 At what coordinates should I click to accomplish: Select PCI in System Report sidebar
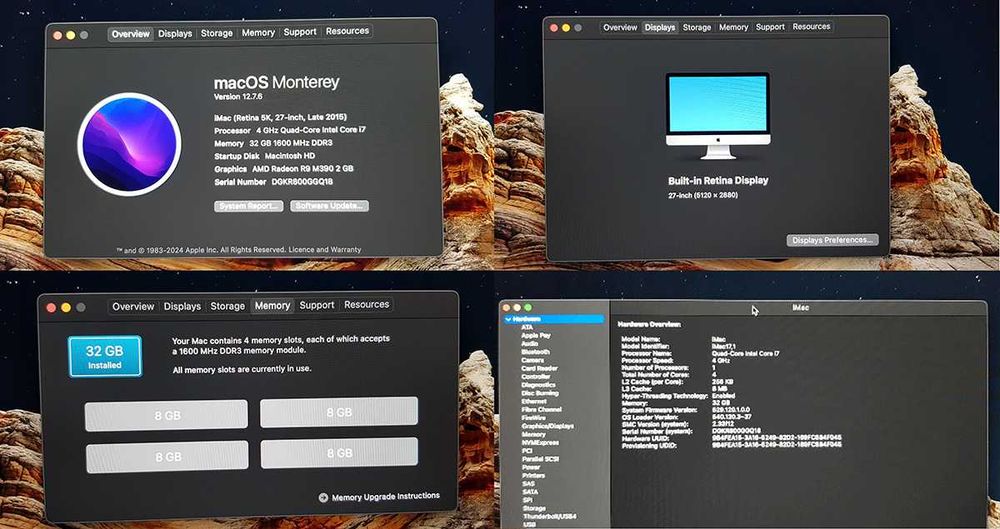(526, 451)
